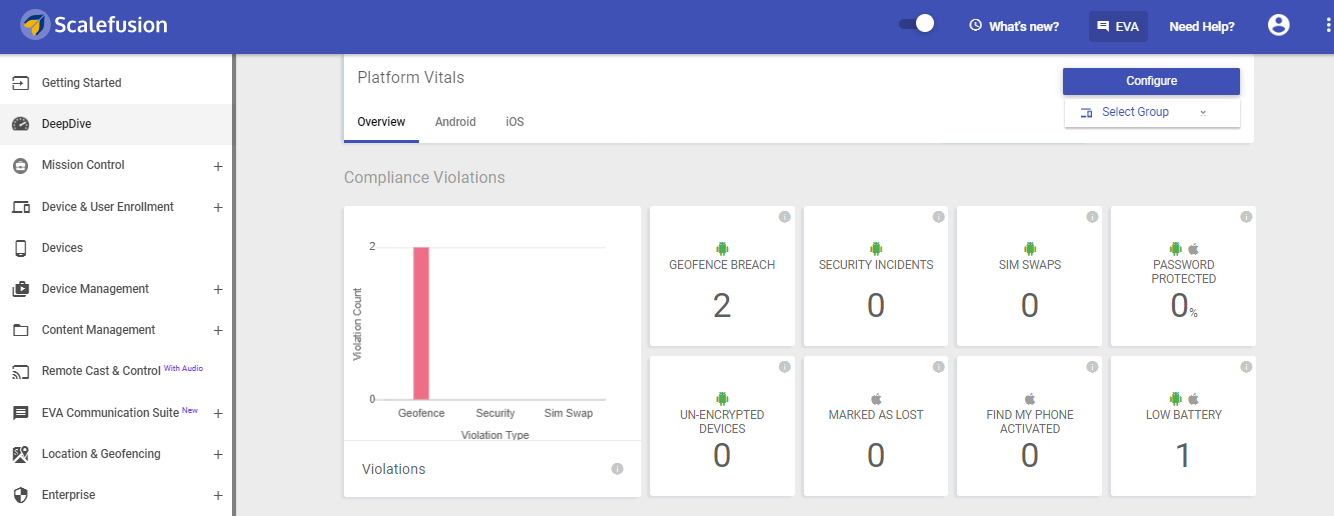Click the Location & Geofencing map icon
Viewport: 1334px width, 516px height.
click(20, 454)
